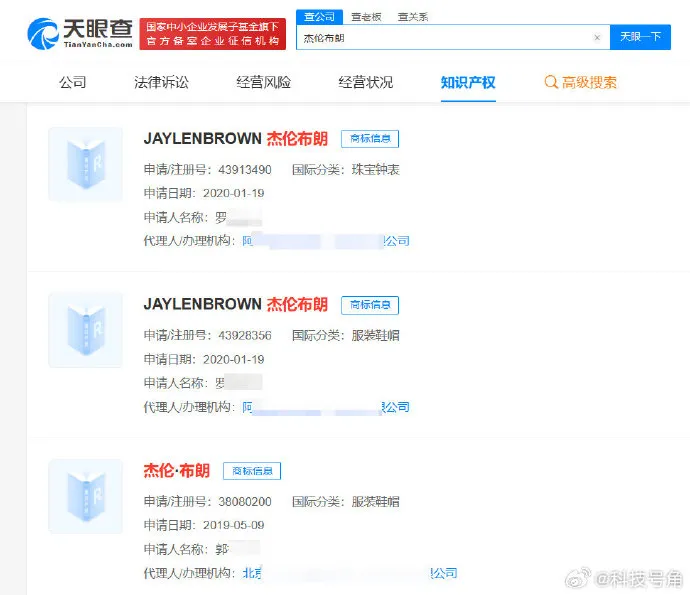Open the 北京 agency link for registration 38080200
690x595 pixels.
[350, 573]
